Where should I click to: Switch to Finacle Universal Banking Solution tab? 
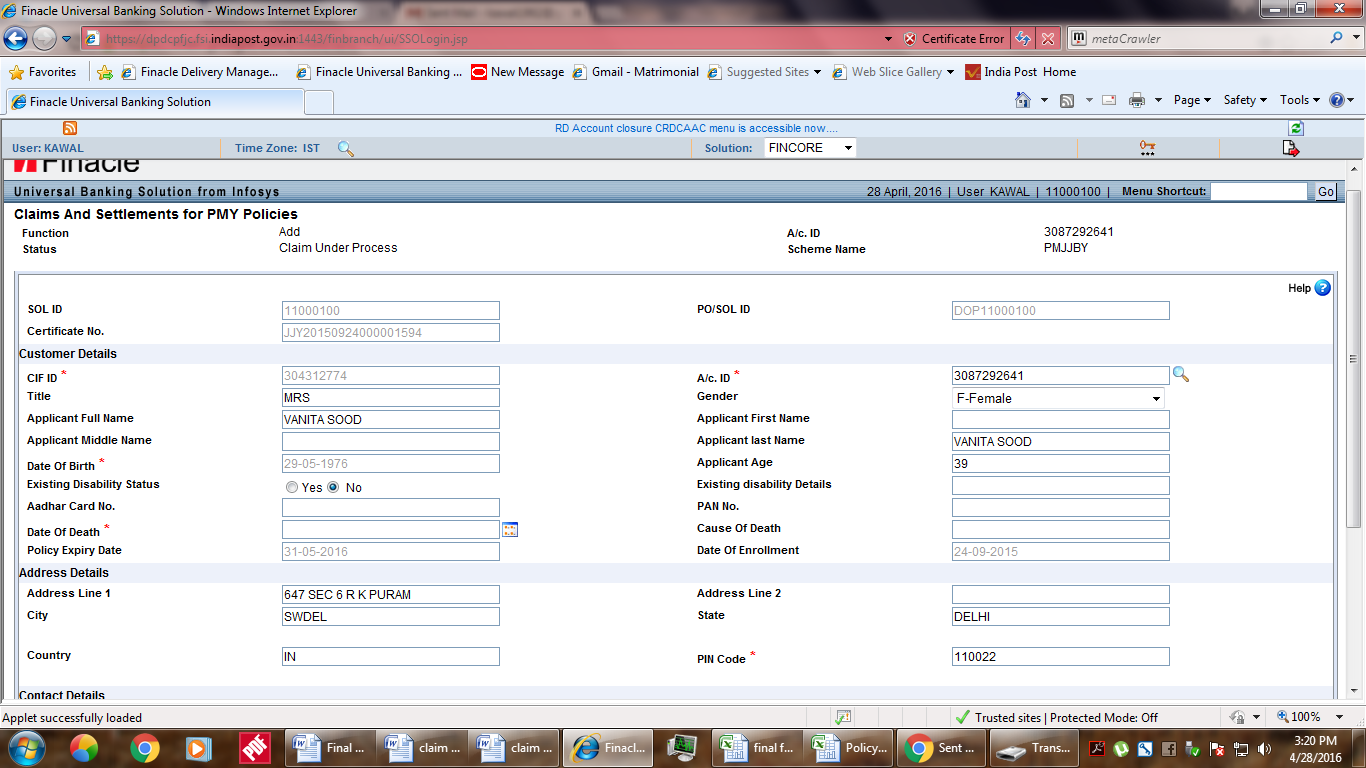coord(120,102)
